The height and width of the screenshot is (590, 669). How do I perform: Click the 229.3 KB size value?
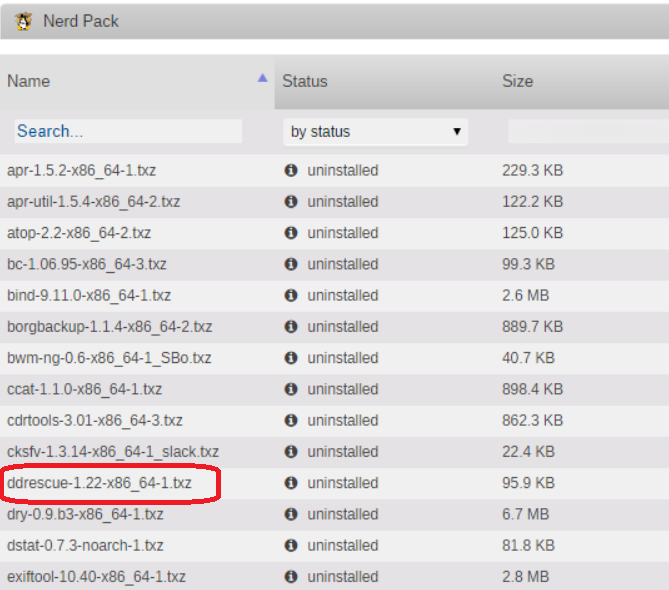coord(532,170)
